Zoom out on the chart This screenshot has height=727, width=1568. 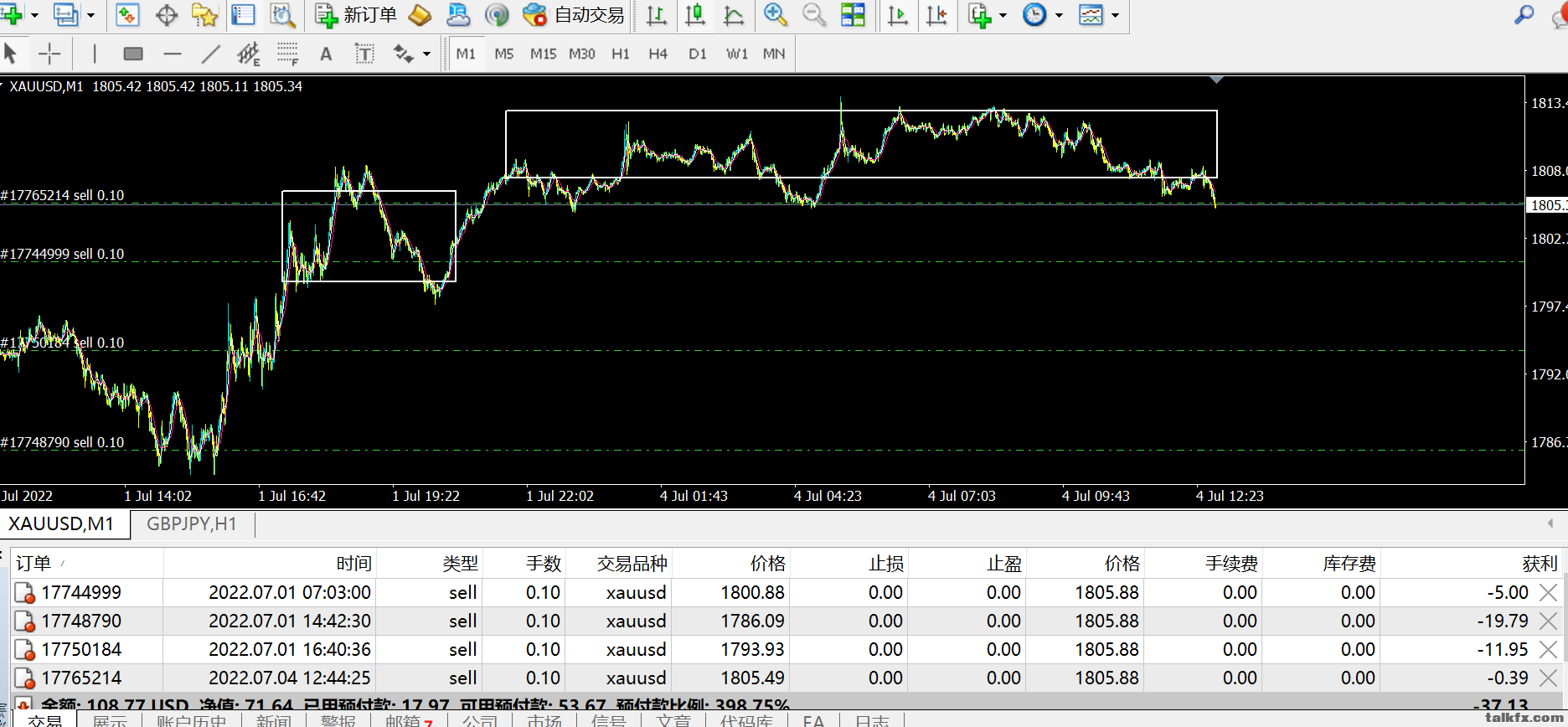pyautogui.click(x=813, y=14)
